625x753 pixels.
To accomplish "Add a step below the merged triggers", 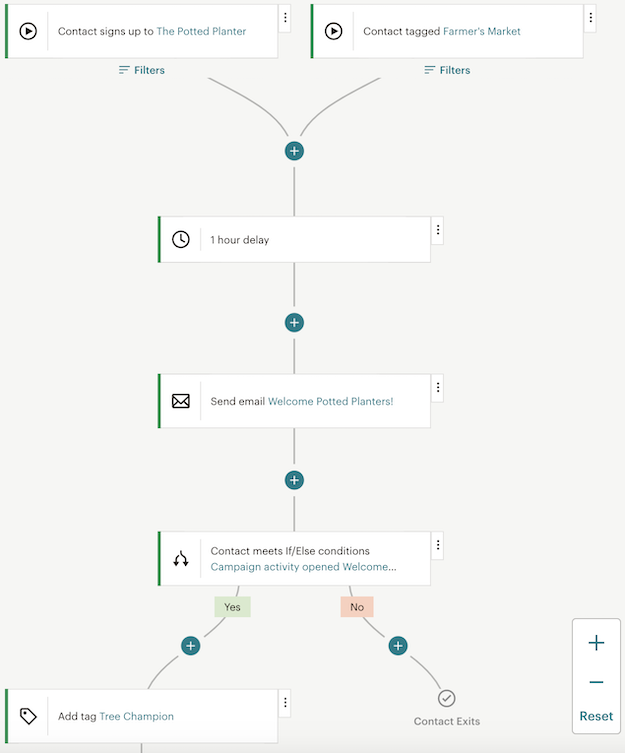I will 294,151.
